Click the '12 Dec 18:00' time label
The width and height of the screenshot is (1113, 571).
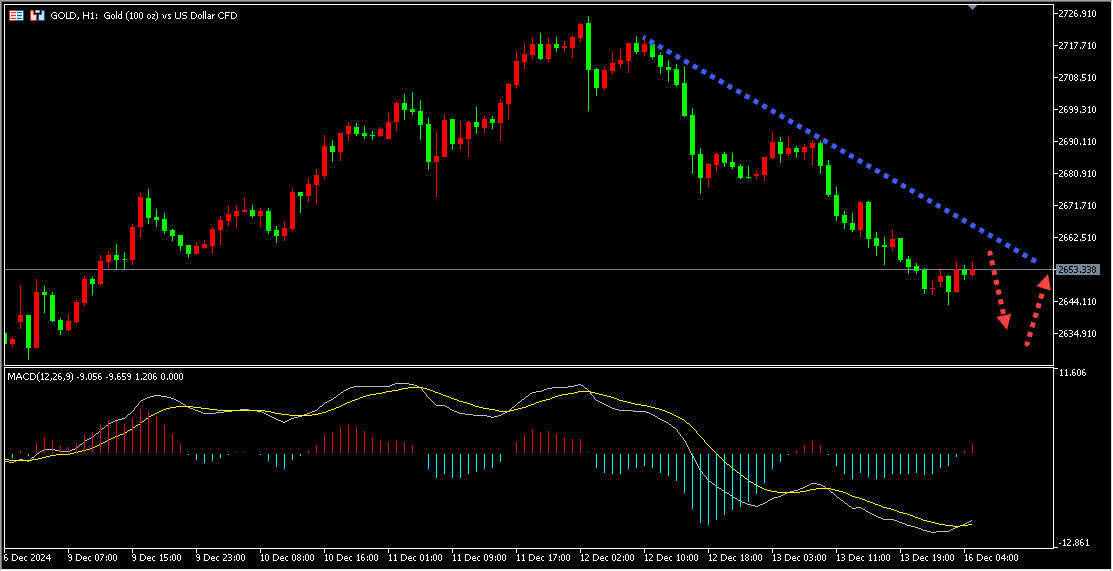tap(735, 557)
